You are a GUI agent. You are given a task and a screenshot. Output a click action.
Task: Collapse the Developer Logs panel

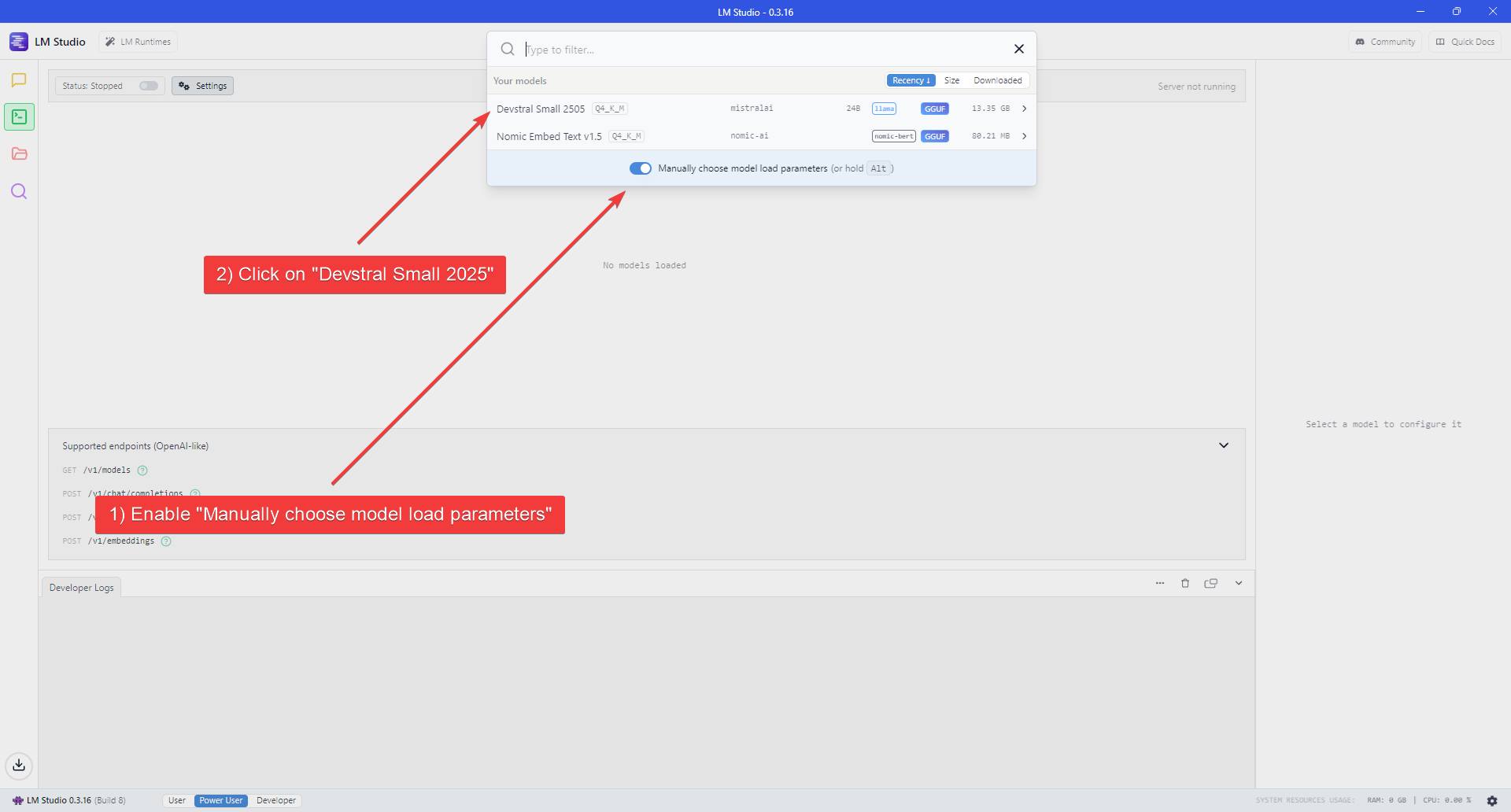1239,583
